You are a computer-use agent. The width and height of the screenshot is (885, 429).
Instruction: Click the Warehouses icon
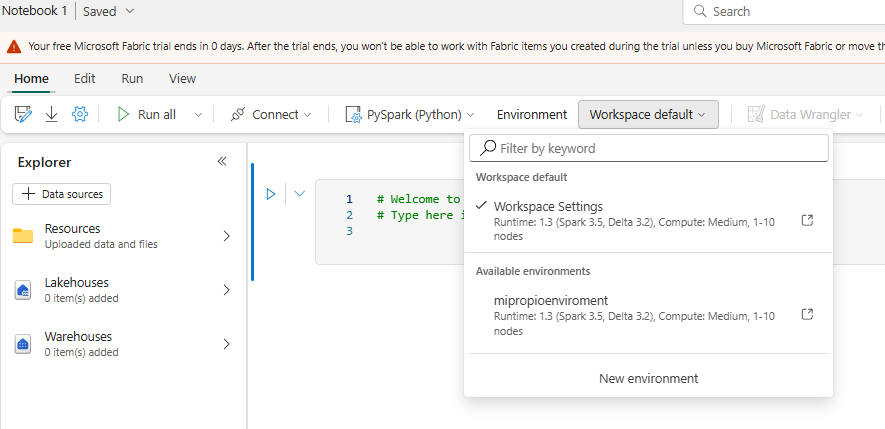pyautogui.click(x=23, y=344)
